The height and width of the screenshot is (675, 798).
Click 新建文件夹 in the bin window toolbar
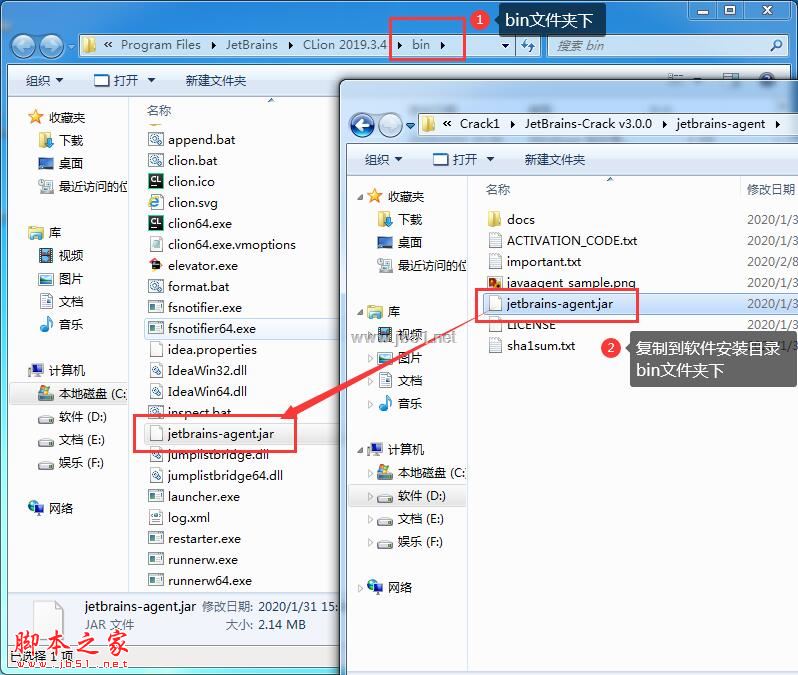[x=216, y=80]
